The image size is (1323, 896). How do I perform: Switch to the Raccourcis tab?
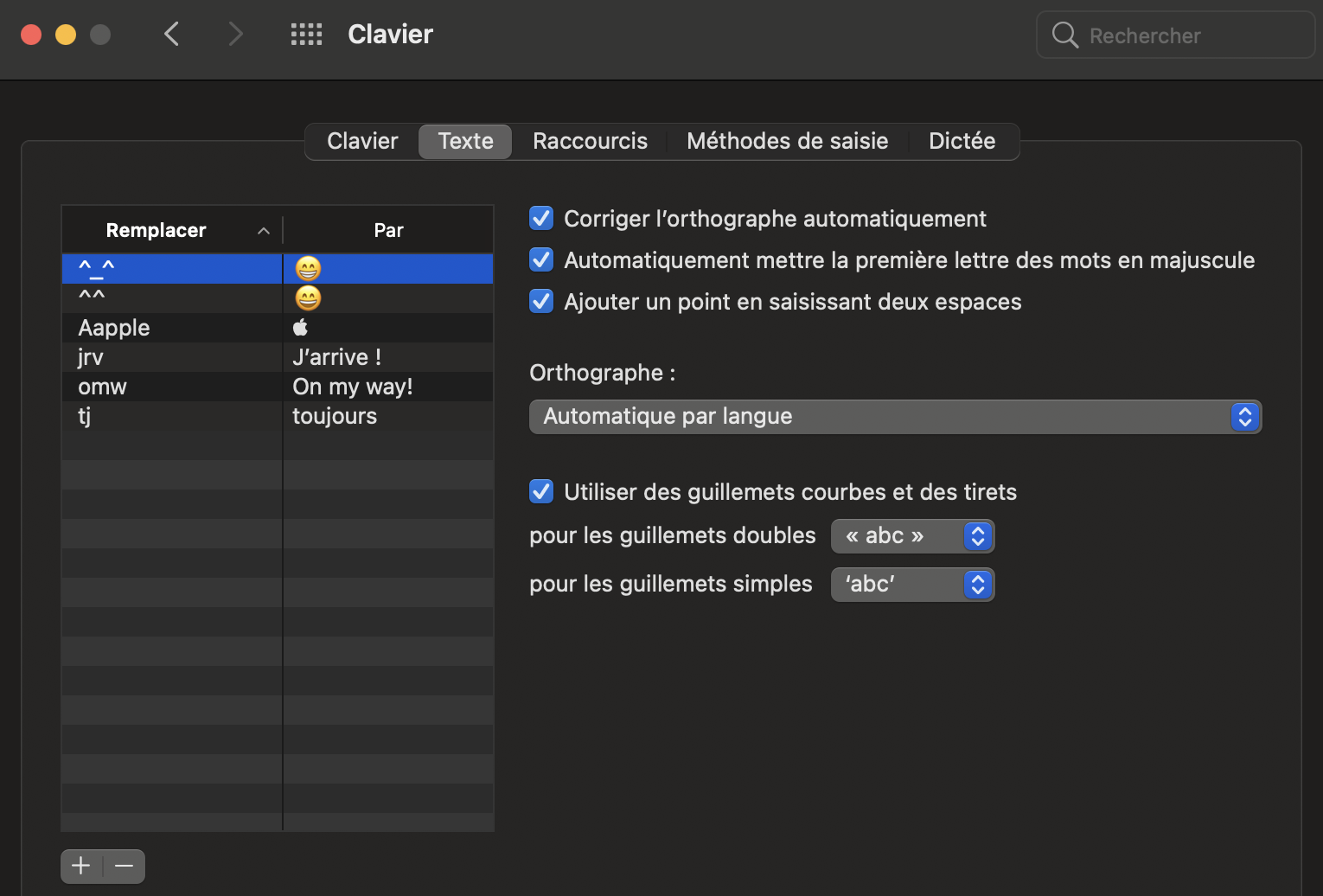590,142
